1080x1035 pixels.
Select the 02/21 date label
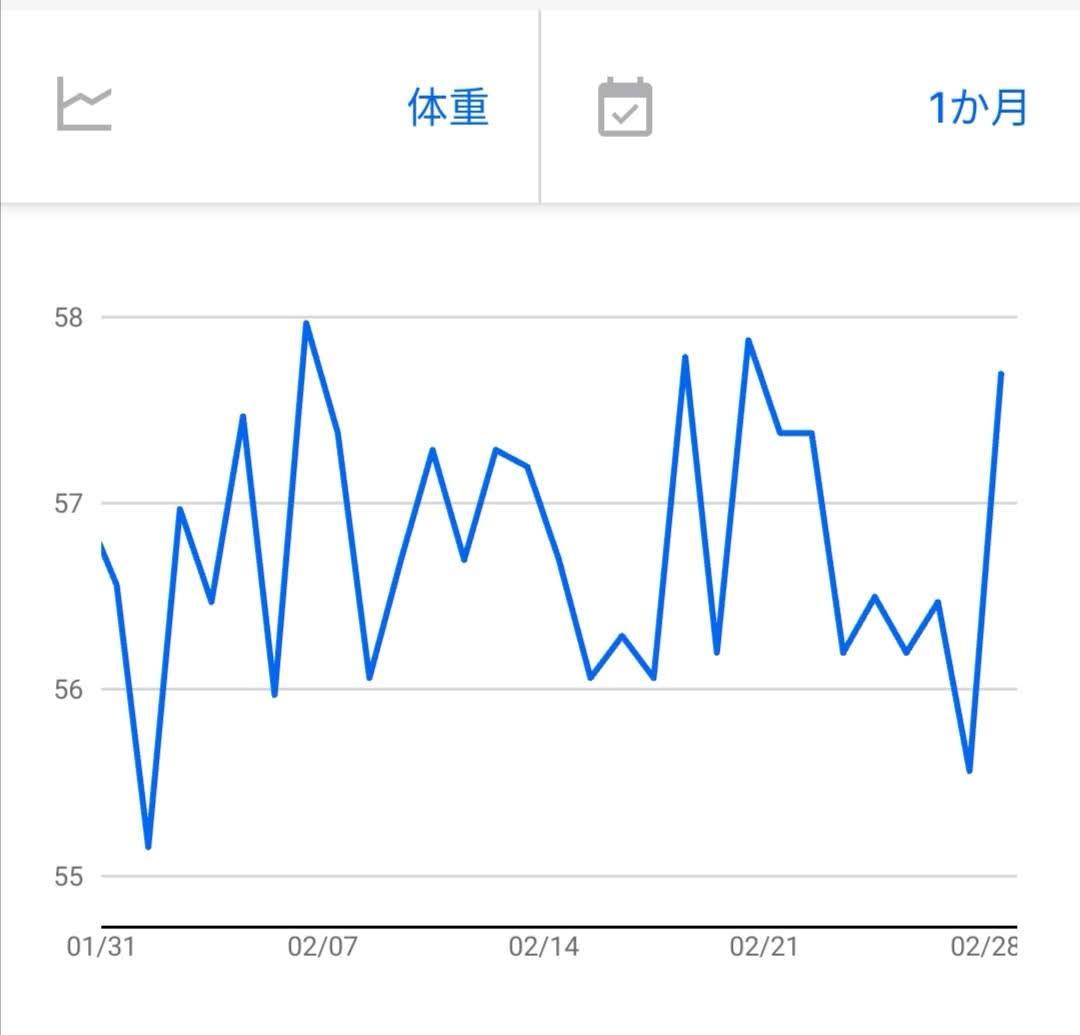[x=764, y=947]
